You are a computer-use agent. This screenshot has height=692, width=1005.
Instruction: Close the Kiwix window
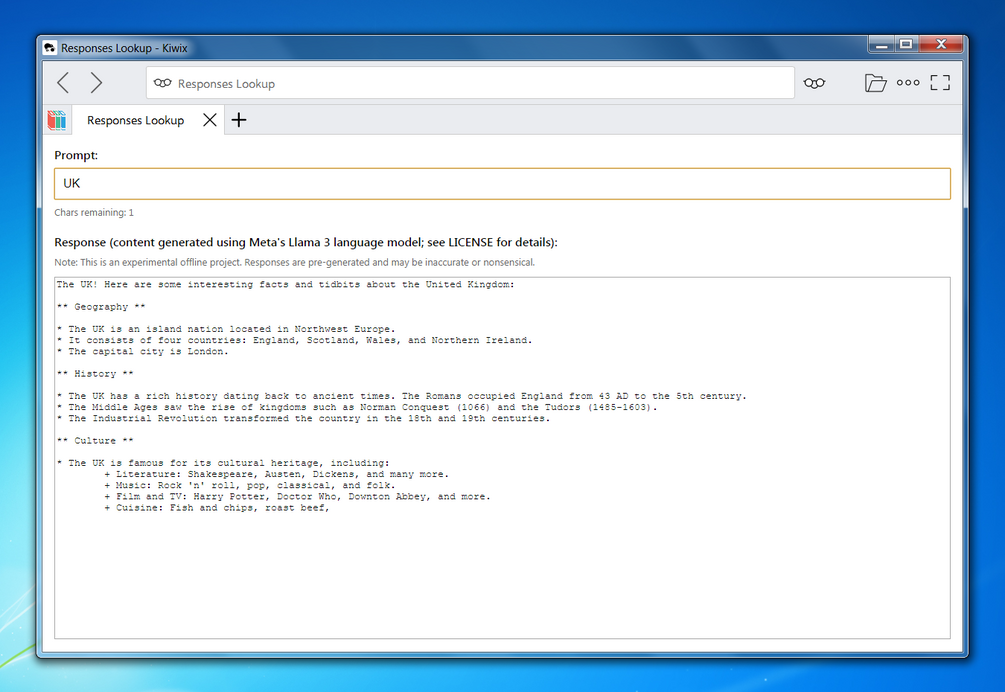coord(941,44)
